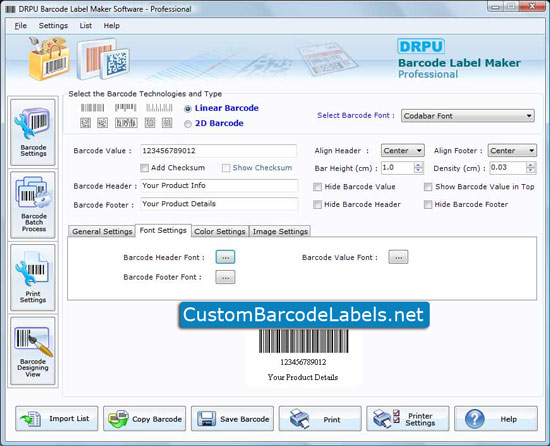Click the barcode cards banner icon

pyautogui.click(x=103, y=59)
